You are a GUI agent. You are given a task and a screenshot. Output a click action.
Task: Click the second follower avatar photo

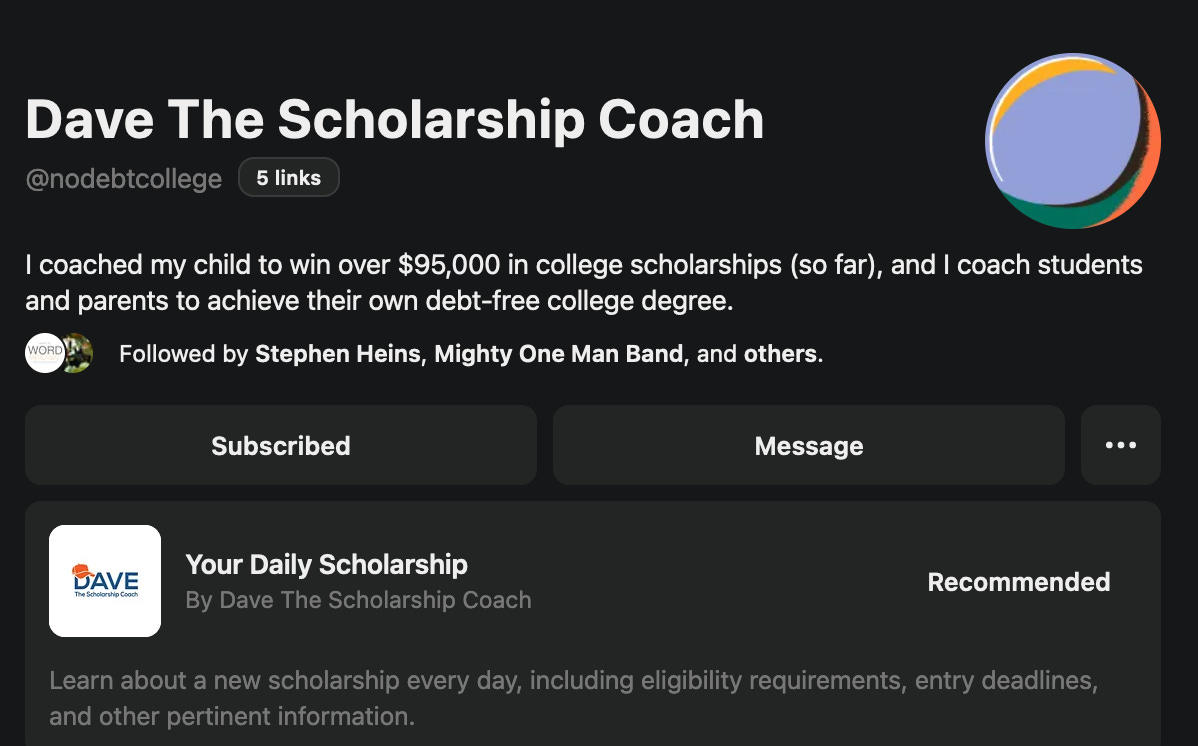pyautogui.click(x=79, y=353)
